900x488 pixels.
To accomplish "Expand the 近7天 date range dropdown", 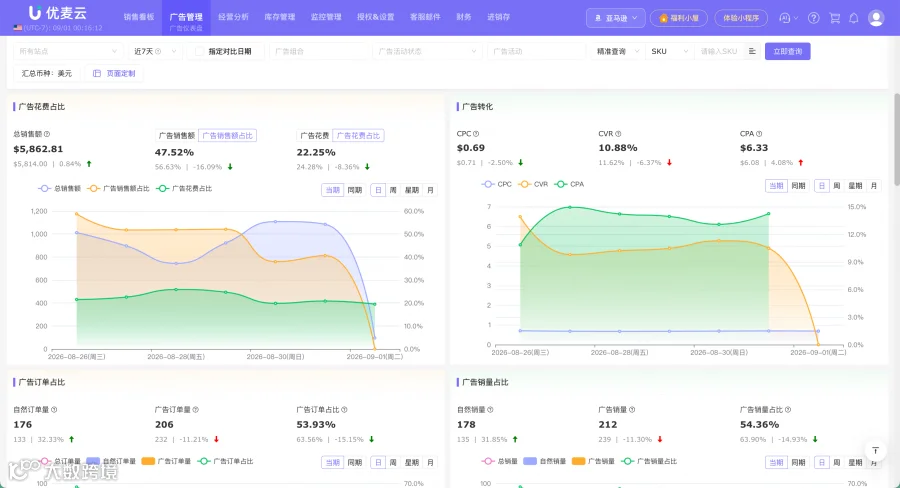I will pyautogui.click(x=155, y=51).
